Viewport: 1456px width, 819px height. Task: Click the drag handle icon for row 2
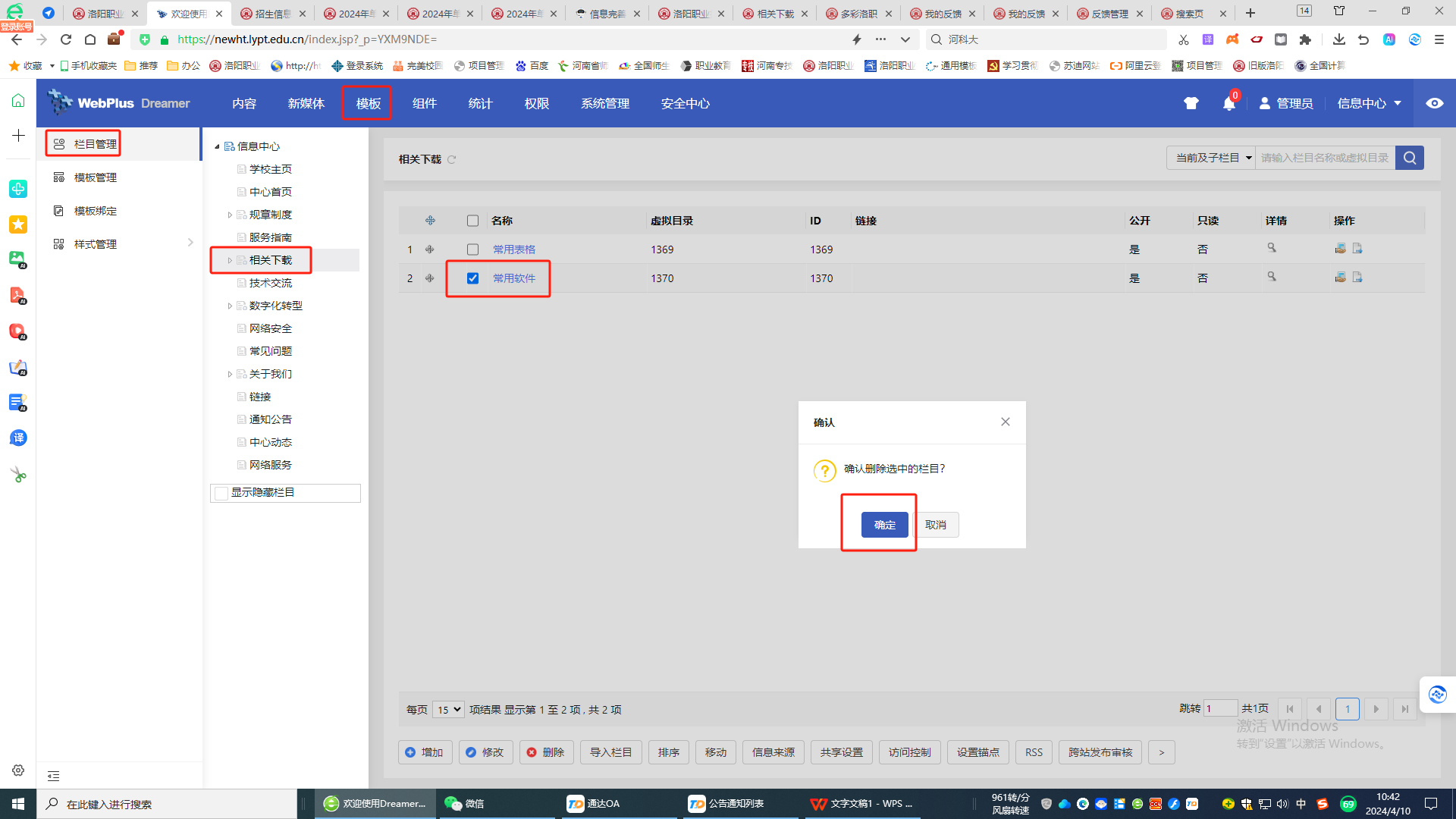pyautogui.click(x=430, y=278)
